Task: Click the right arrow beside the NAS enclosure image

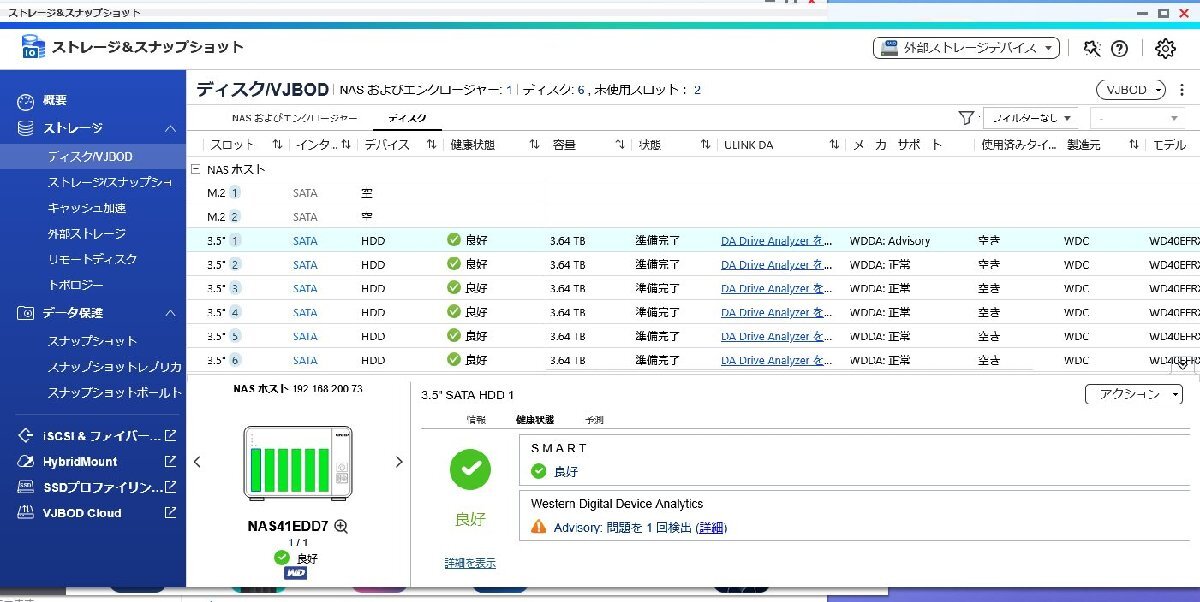Action: [399, 461]
